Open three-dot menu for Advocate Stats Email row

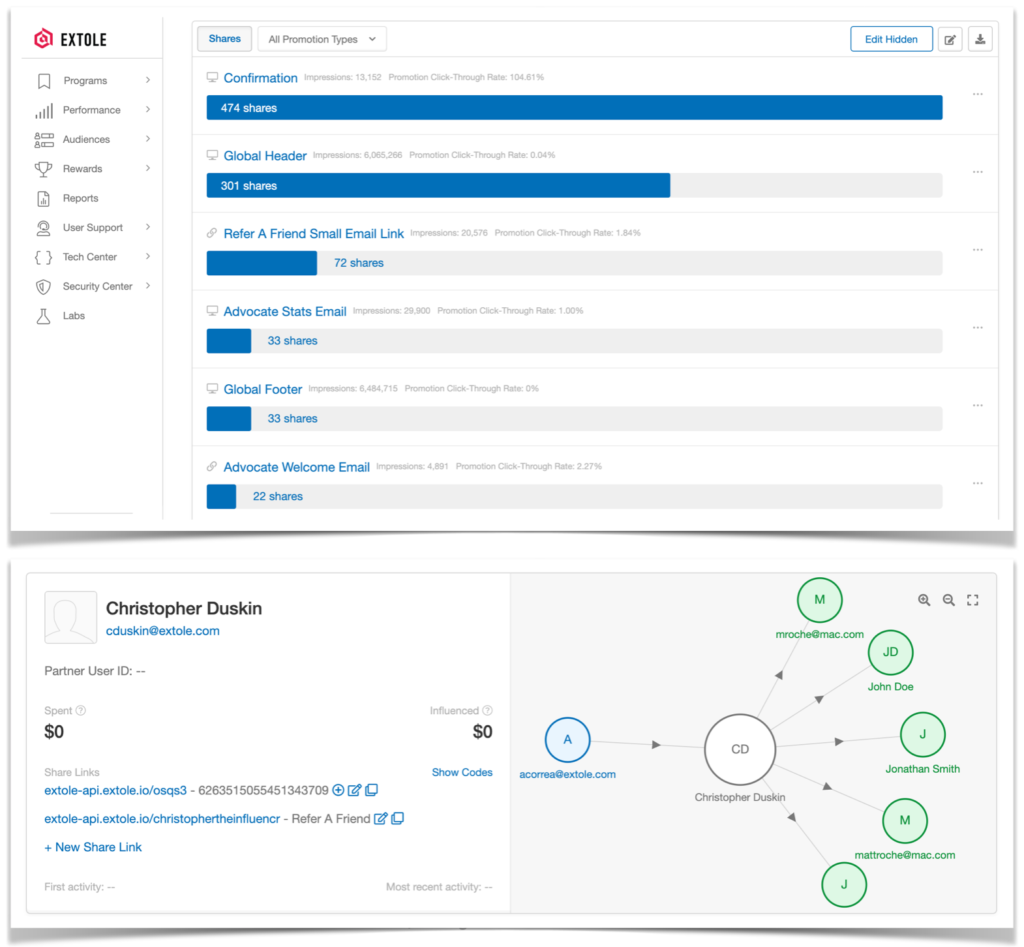coord(978,327)
